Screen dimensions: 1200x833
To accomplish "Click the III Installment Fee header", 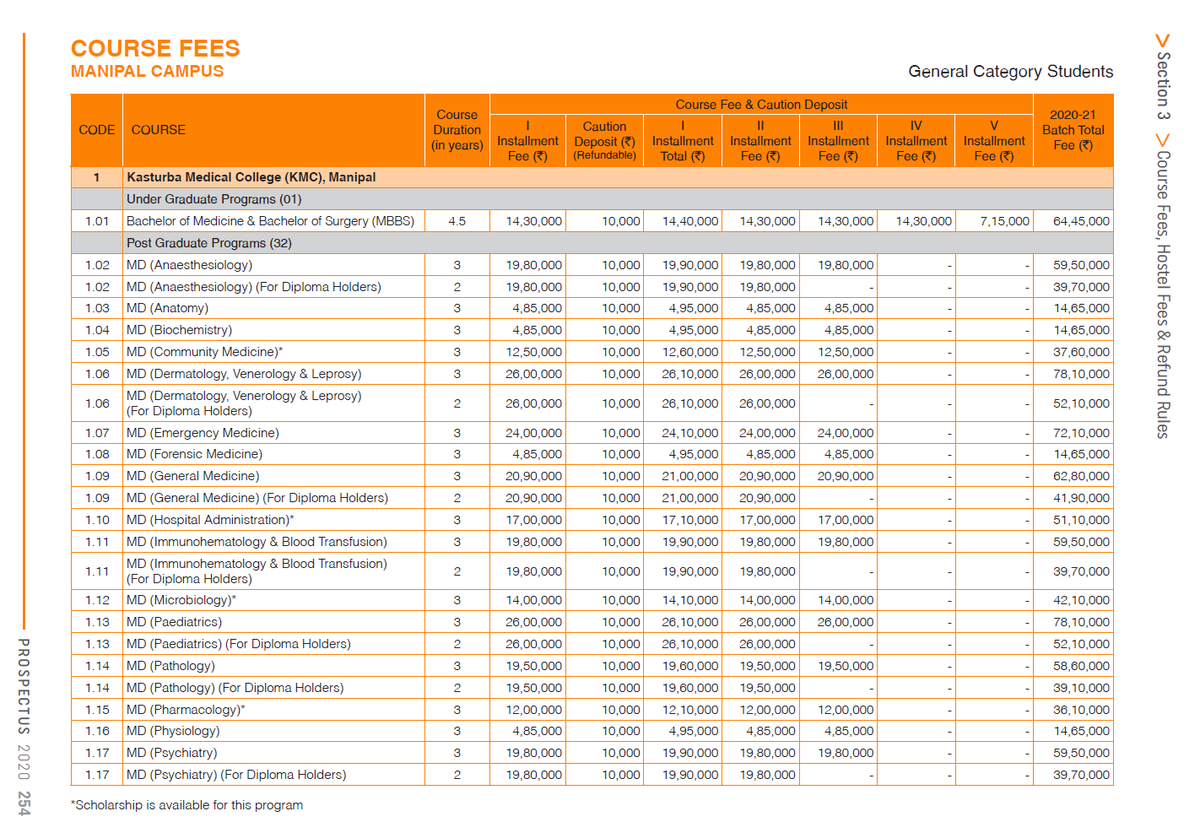I will (x=838, y=141).
